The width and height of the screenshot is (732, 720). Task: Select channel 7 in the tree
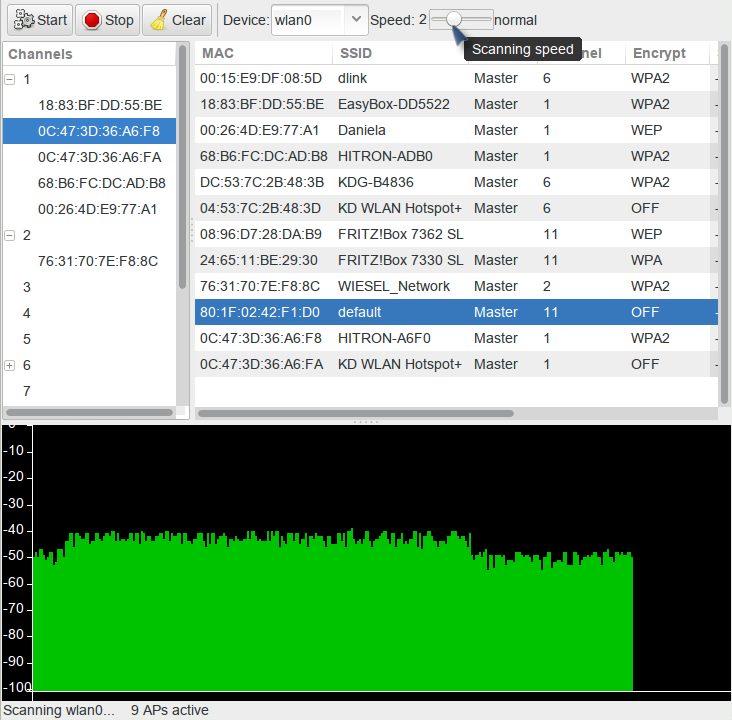tap(27, 391)
